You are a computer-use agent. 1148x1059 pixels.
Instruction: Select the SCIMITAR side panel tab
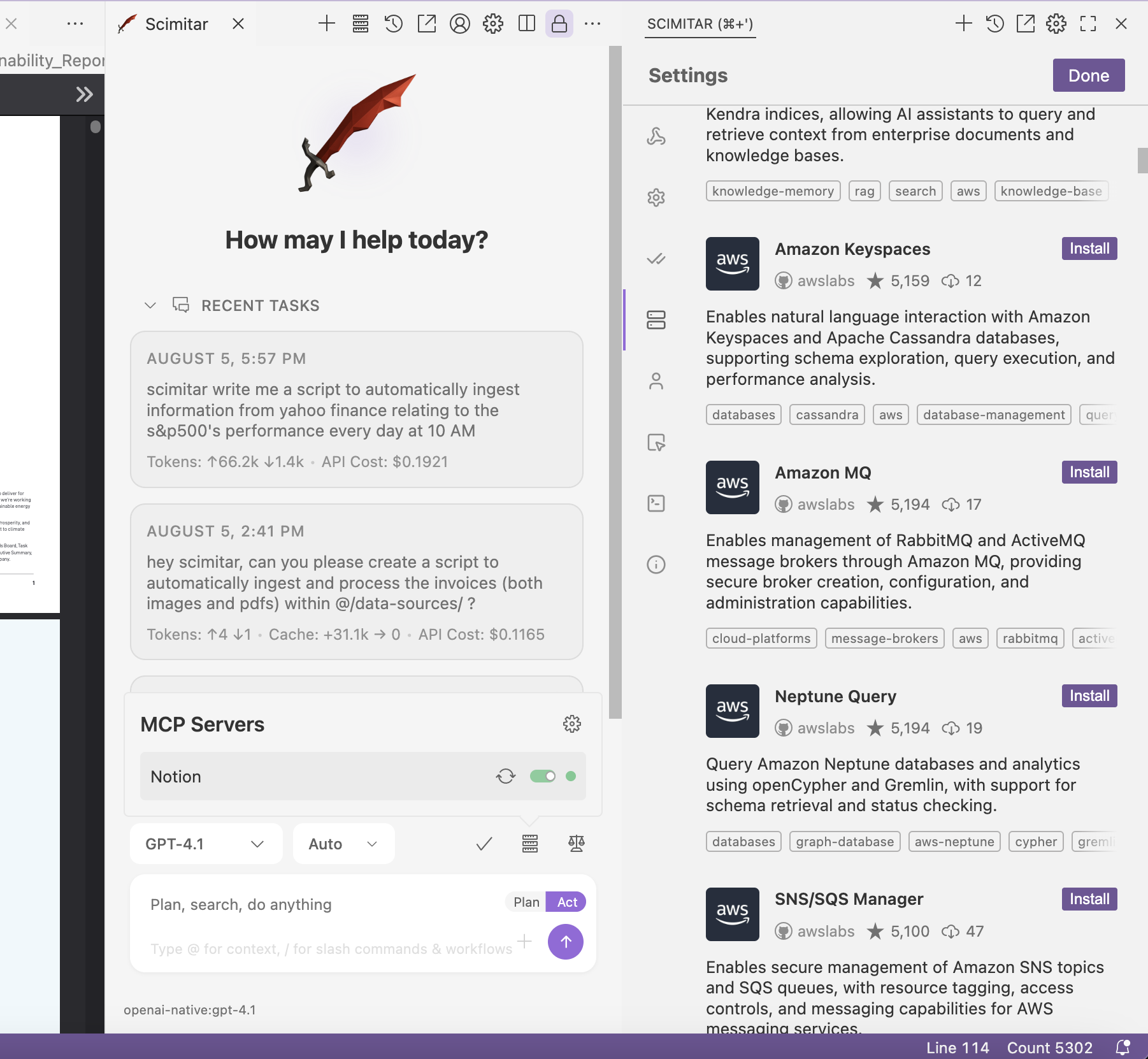coord(700,24)
